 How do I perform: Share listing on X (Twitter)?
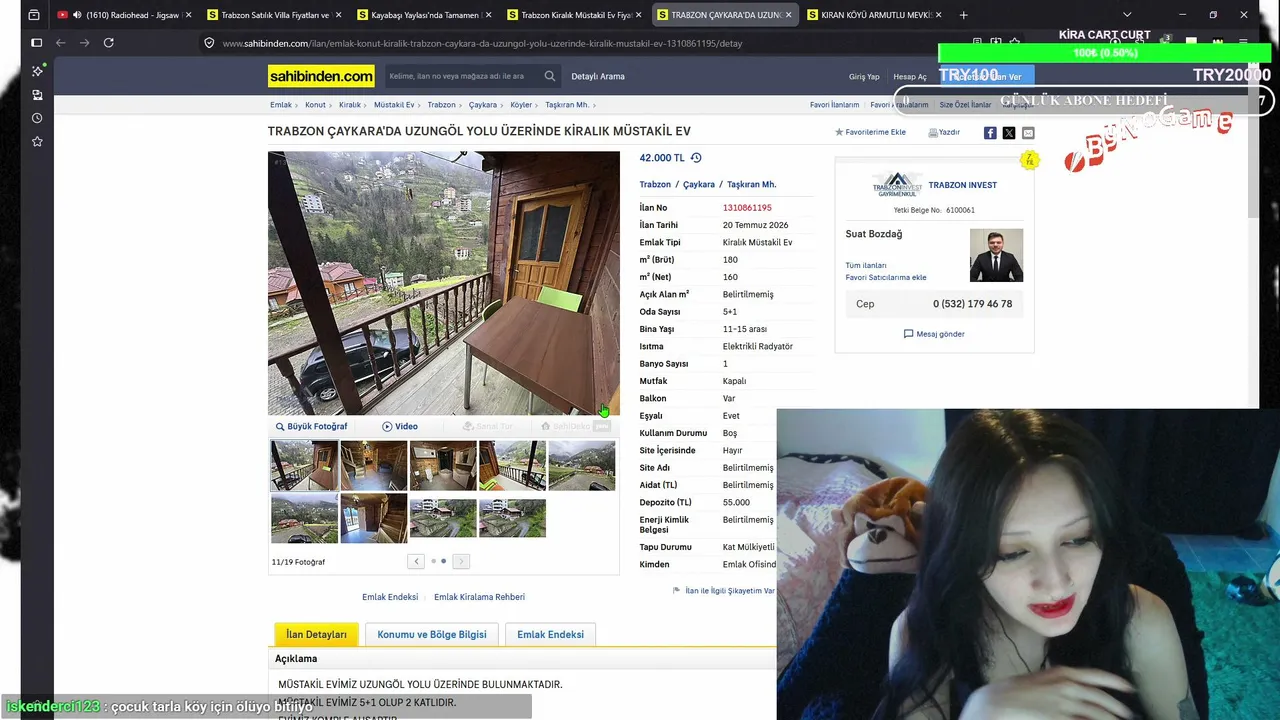pos(1009,133)
